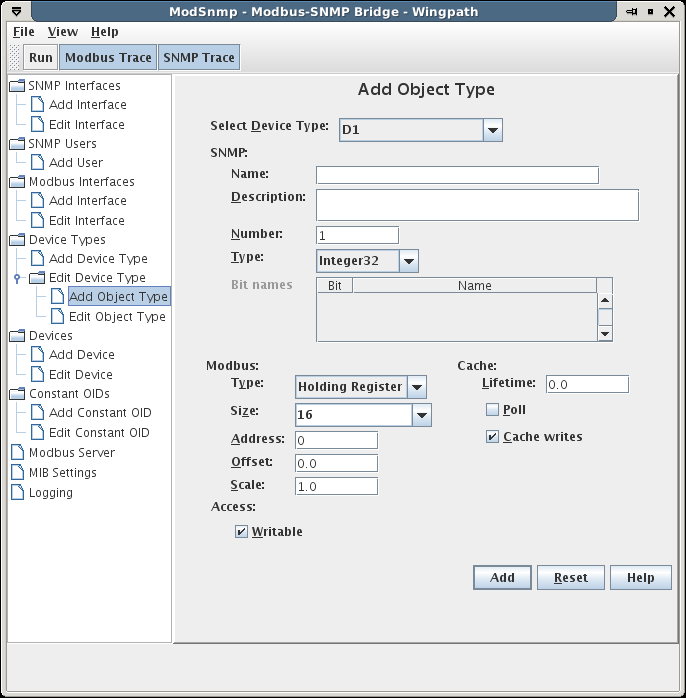Screen dimensions: 686x698
Task: Open the Help menu
Action: coord(105,32)
